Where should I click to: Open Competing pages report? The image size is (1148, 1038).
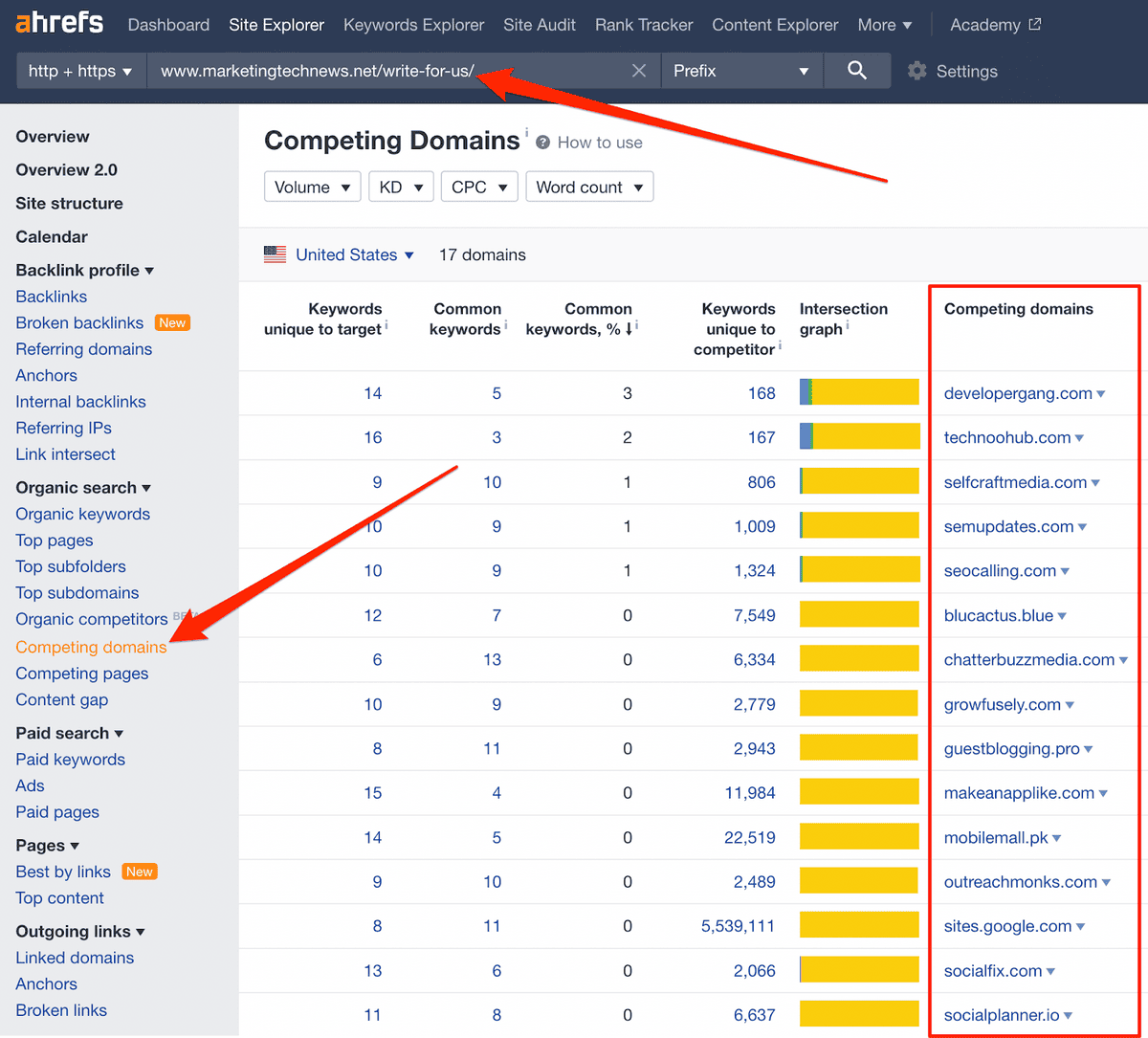pos(82,674)
